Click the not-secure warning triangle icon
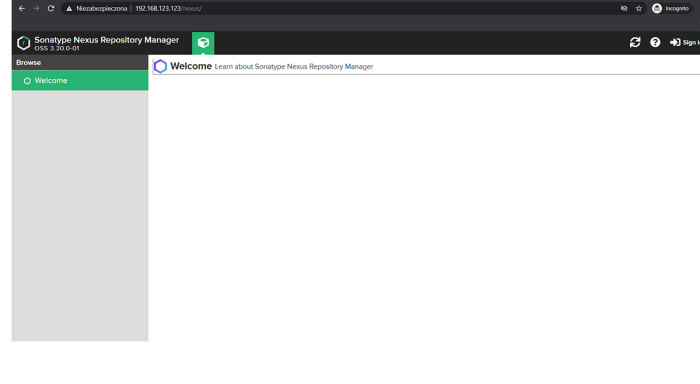The height and width of the screenshot is (384, 700). 69,8
